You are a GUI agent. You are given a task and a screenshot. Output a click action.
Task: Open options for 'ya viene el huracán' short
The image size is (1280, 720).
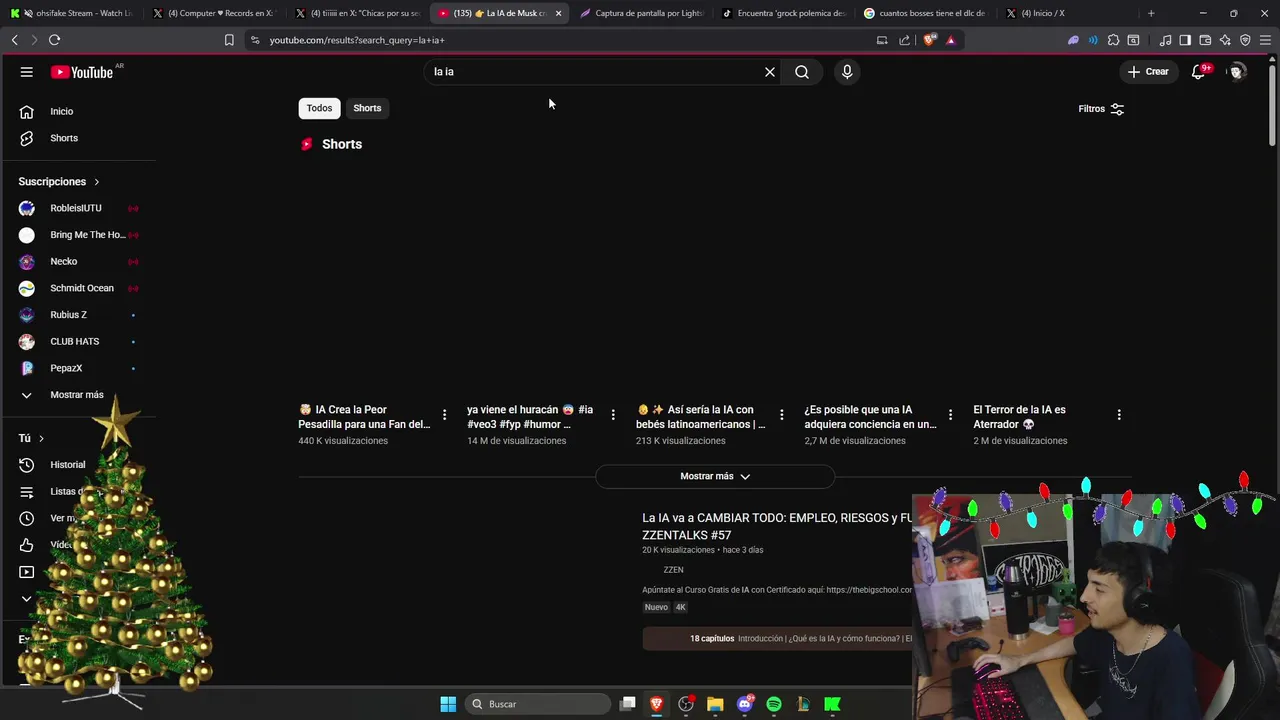(x=613, y=415)
